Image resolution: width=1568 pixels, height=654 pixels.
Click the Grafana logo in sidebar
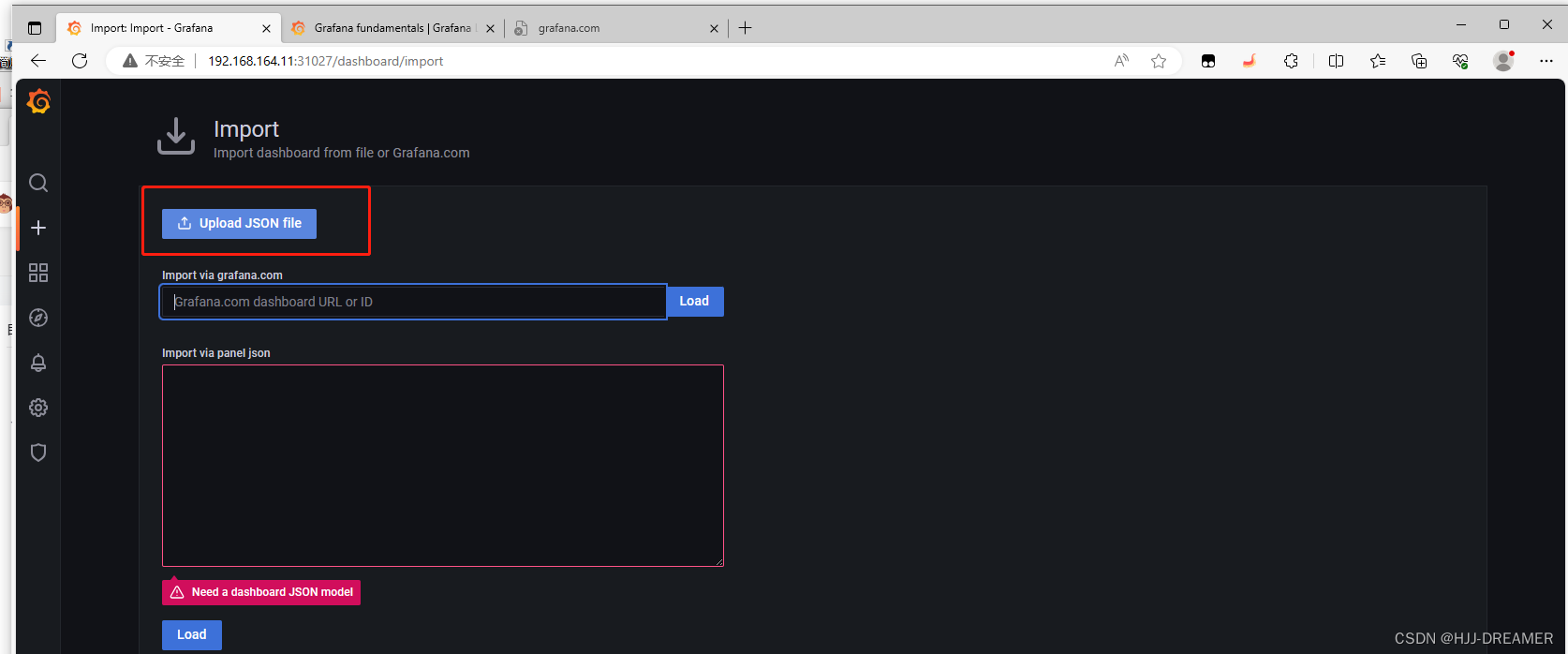[38, 101]
